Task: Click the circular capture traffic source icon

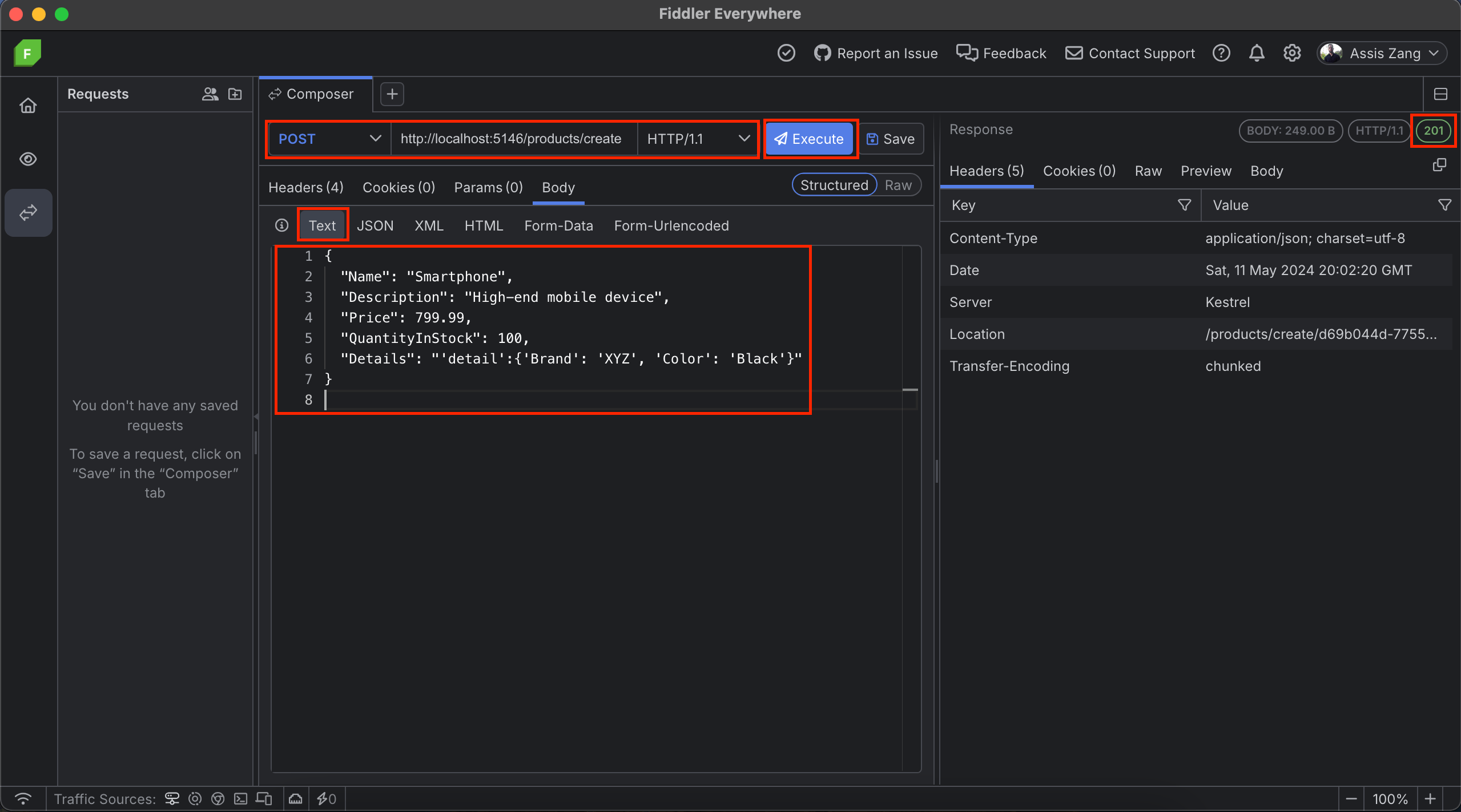Action: (195, 799)
